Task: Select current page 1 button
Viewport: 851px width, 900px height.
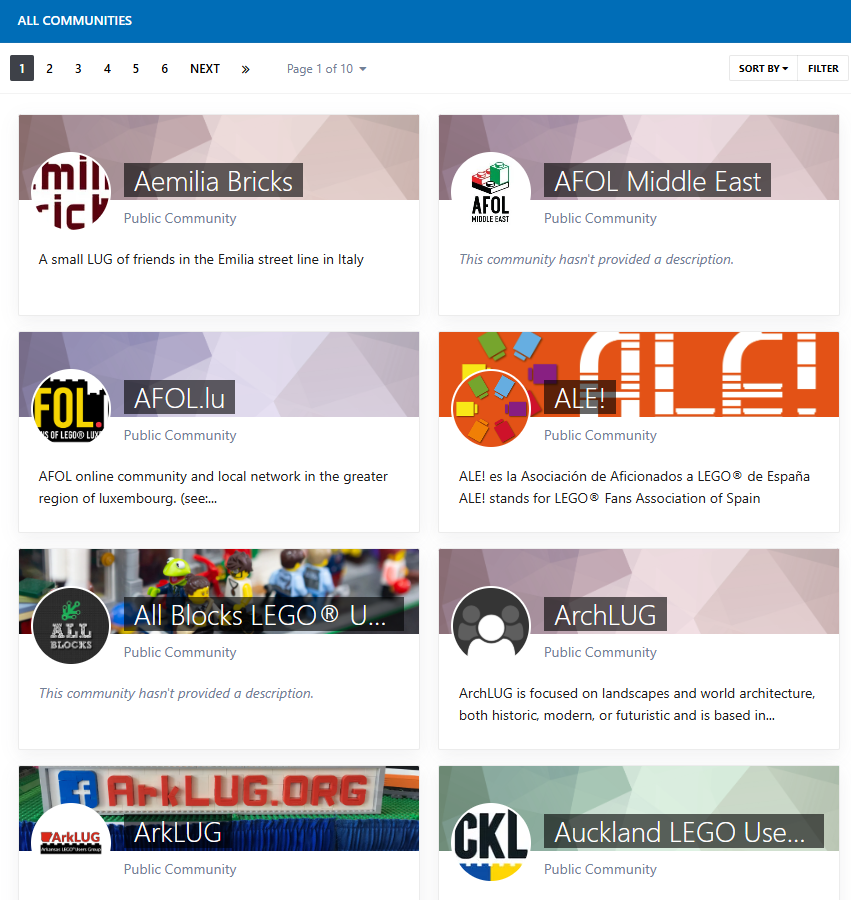Action: click(22, 69)
